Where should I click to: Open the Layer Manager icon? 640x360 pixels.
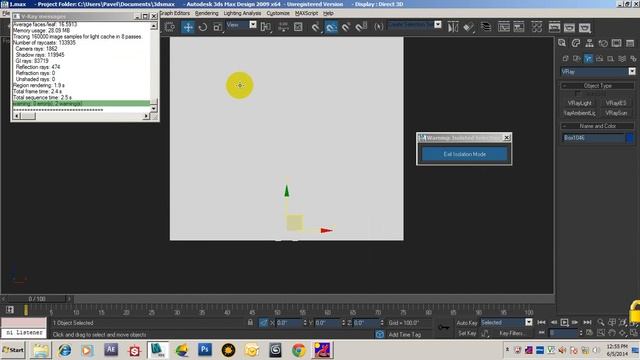486,27
